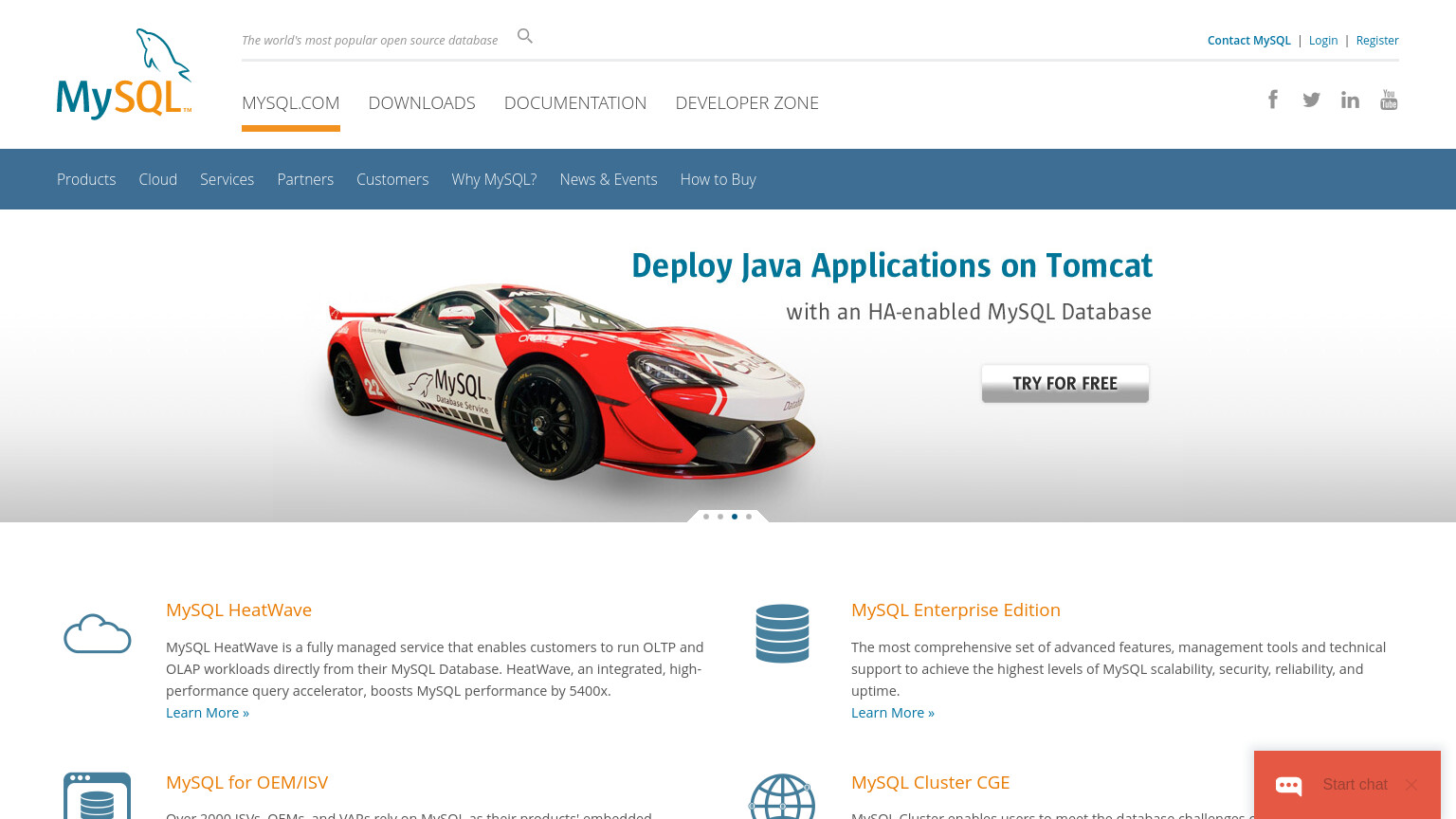Select the first carousel dot
1456x819 pixels.
[706, 517]
